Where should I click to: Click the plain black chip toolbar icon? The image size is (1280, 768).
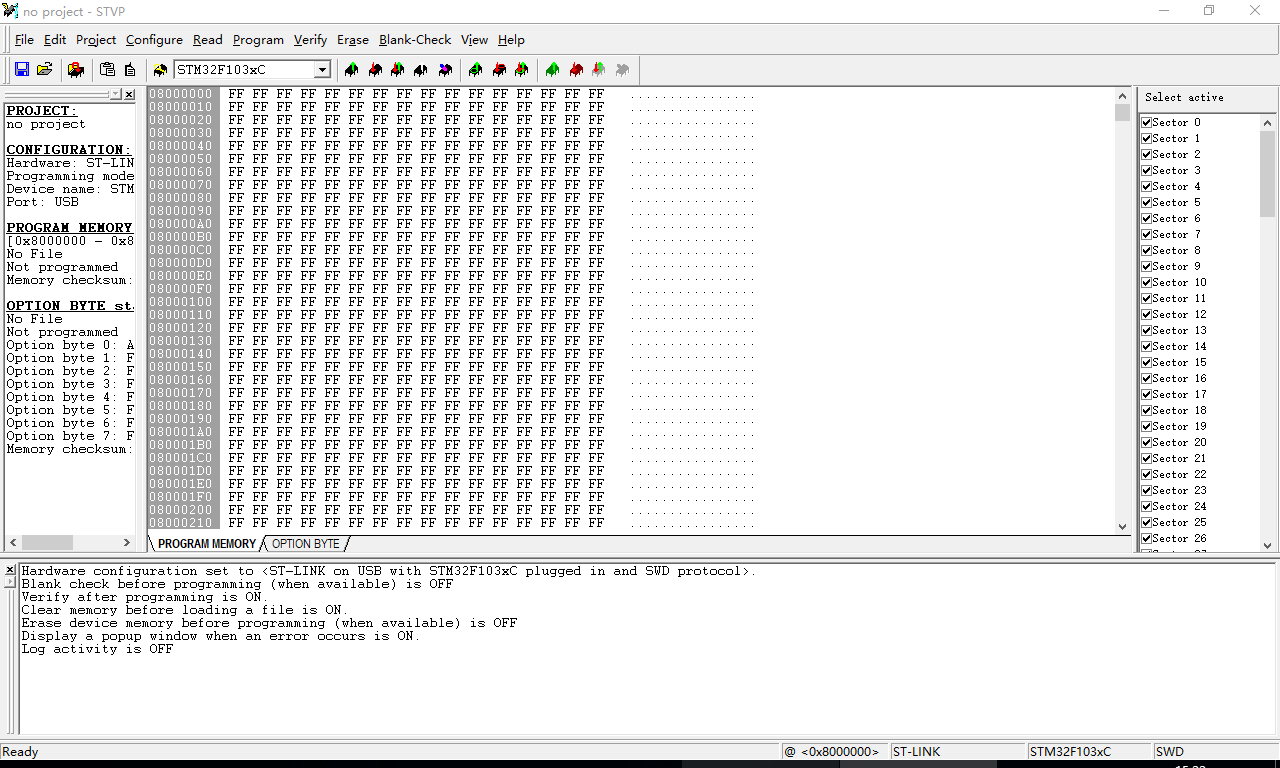(x=421, y=70)
